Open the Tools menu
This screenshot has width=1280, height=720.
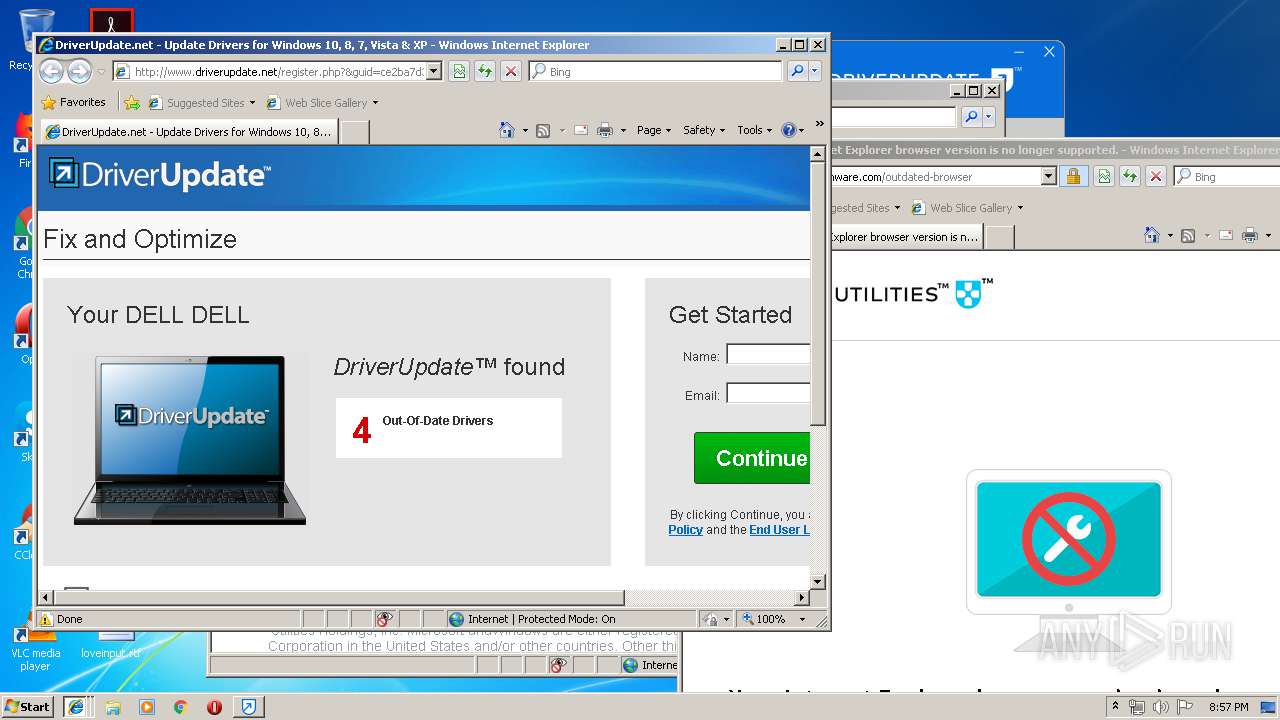754,130
